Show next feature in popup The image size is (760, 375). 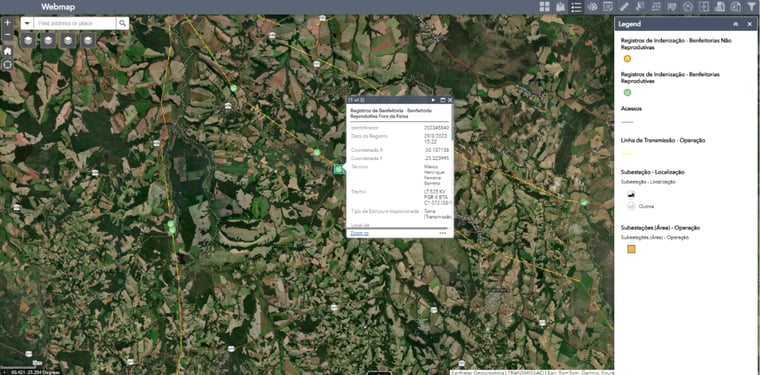pyautogui.click(x=433, y=100)
